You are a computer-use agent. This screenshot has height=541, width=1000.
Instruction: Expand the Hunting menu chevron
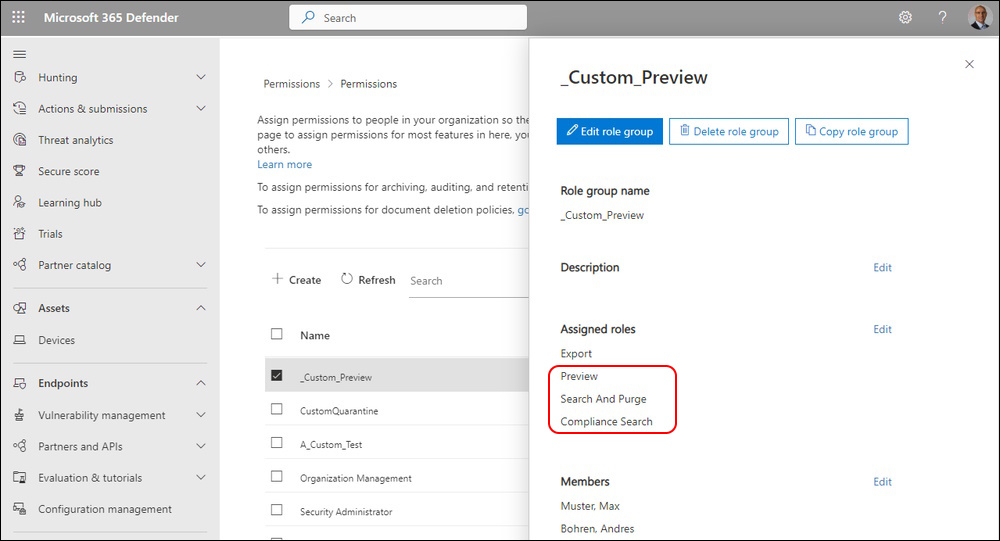(x=201, y=77)
